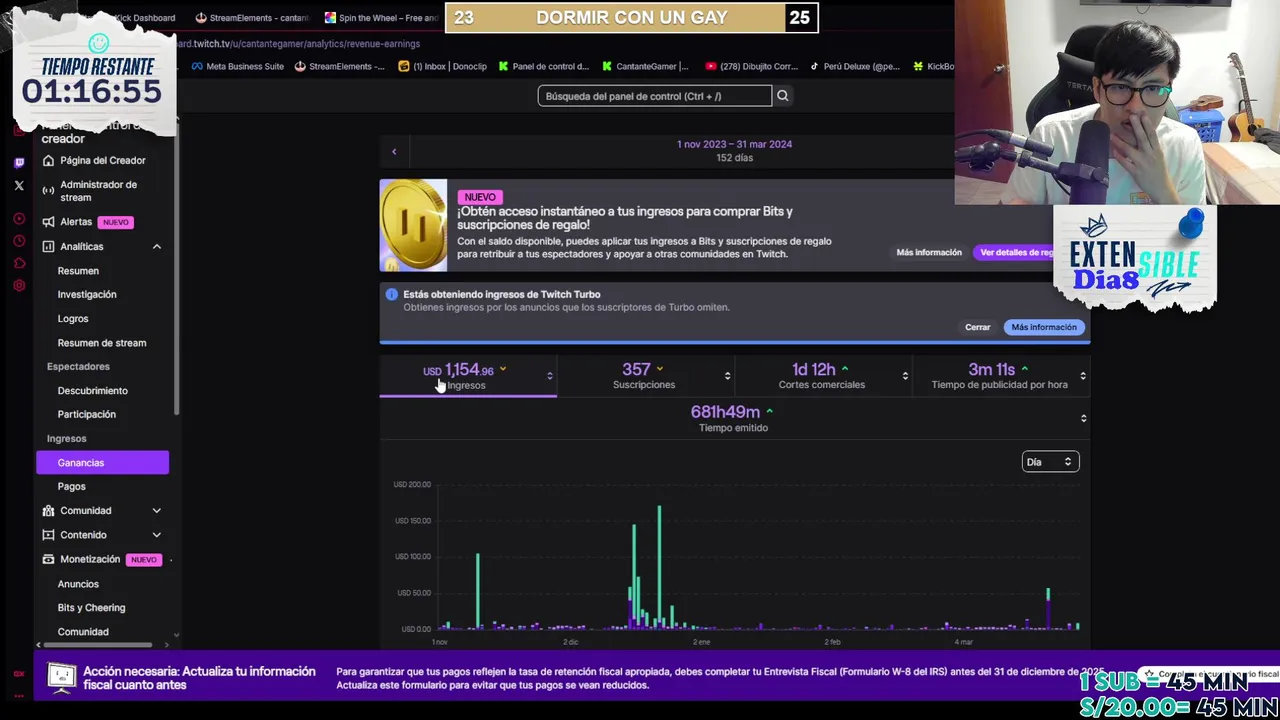Open the Día granularity dropdown
1280x720 pixels.
pyautogui.click(x=1050, y=462)
